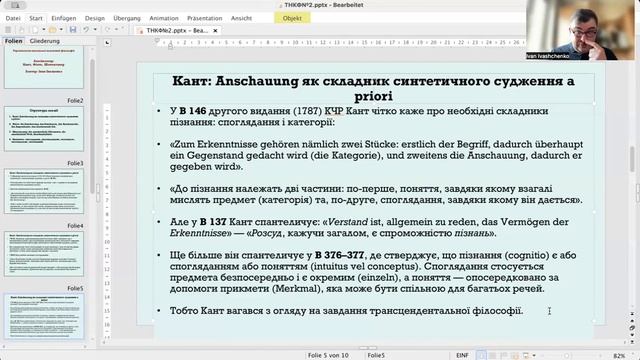Image resolution: width=640 pixels, height=360 pixels.
Task: Open the Datei menu
Action: tap(13, 18)
